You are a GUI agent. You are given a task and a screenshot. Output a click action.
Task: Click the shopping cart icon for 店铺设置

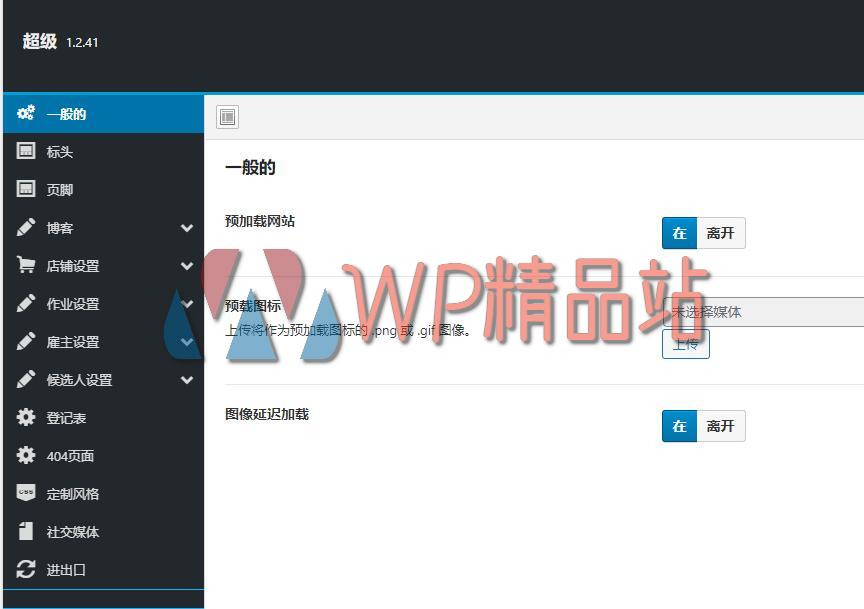click(26, 265)
